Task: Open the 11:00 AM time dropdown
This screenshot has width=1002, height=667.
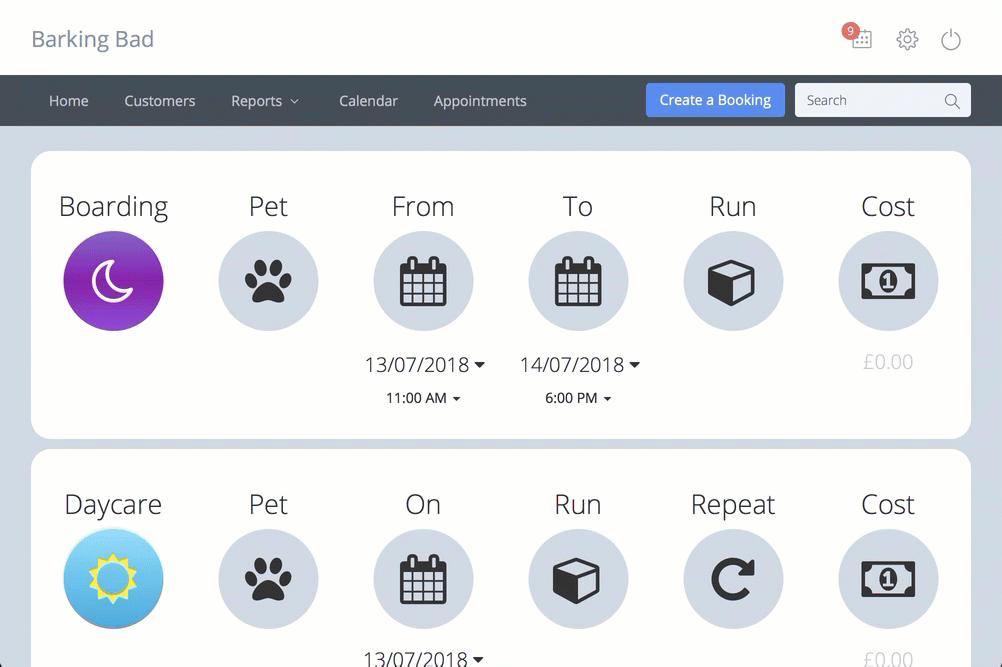Action: [423, 398]
